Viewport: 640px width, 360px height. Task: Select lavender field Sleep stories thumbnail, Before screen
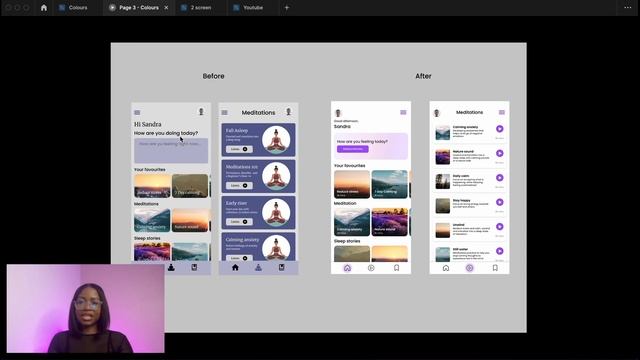[x=152, y=251]
